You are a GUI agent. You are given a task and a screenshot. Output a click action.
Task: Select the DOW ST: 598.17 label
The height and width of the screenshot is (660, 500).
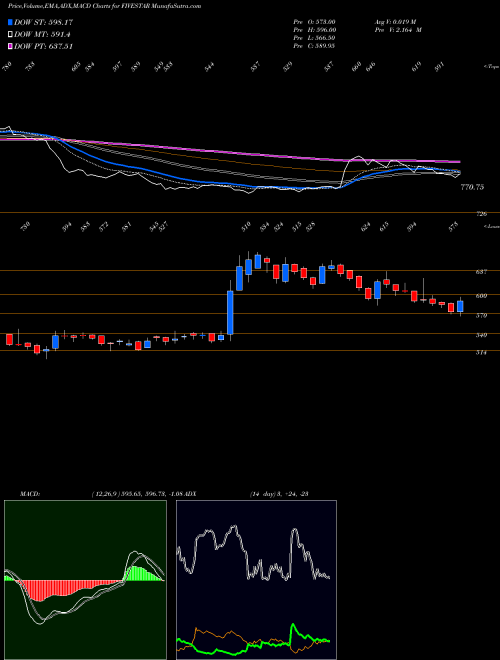click(x=43, y=22)
